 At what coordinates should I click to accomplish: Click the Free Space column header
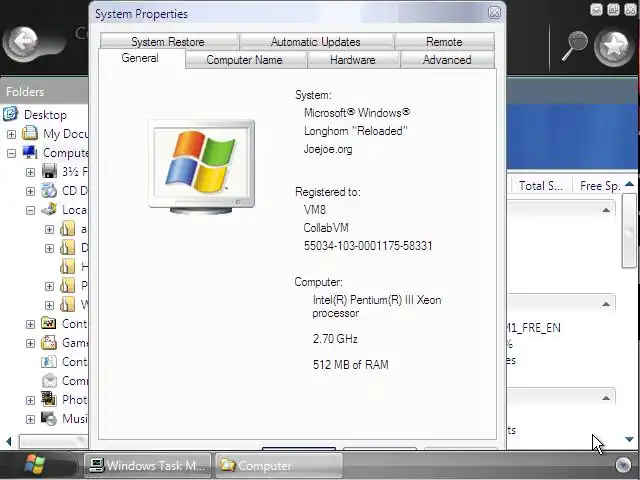(600, 186)
